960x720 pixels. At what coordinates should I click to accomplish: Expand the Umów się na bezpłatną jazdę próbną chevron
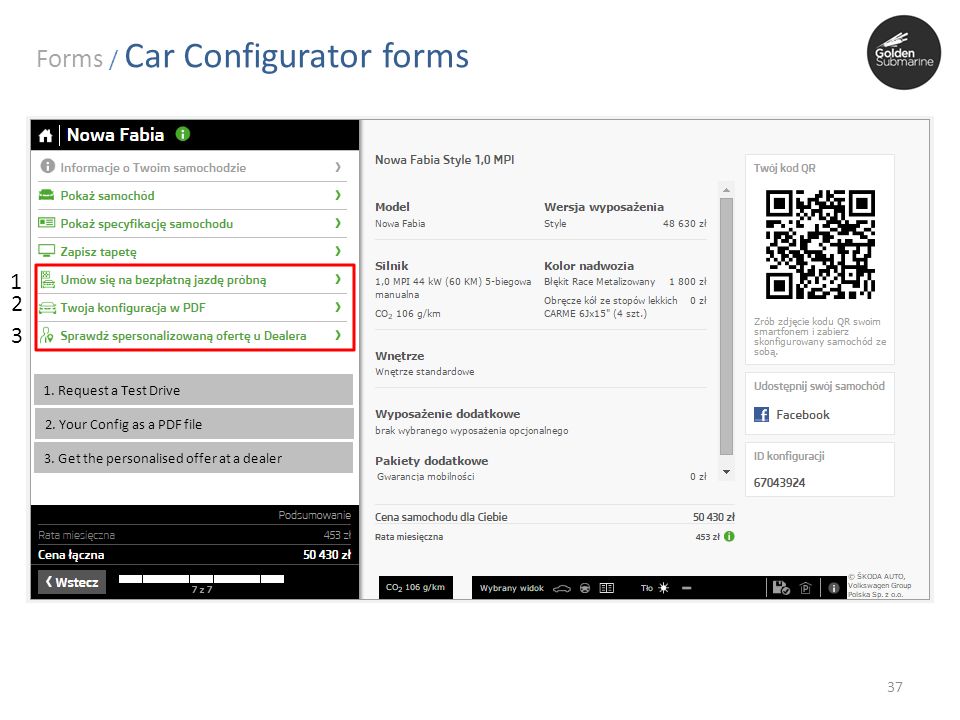click(338, 279)
